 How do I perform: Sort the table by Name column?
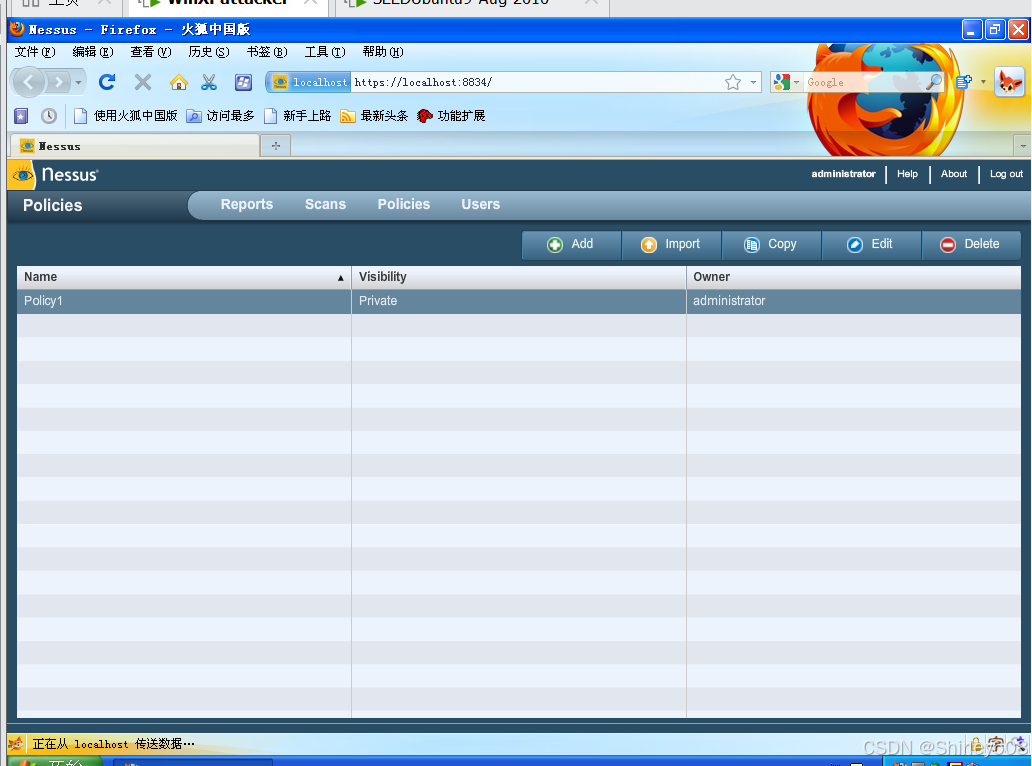click(x=184, y=277)
